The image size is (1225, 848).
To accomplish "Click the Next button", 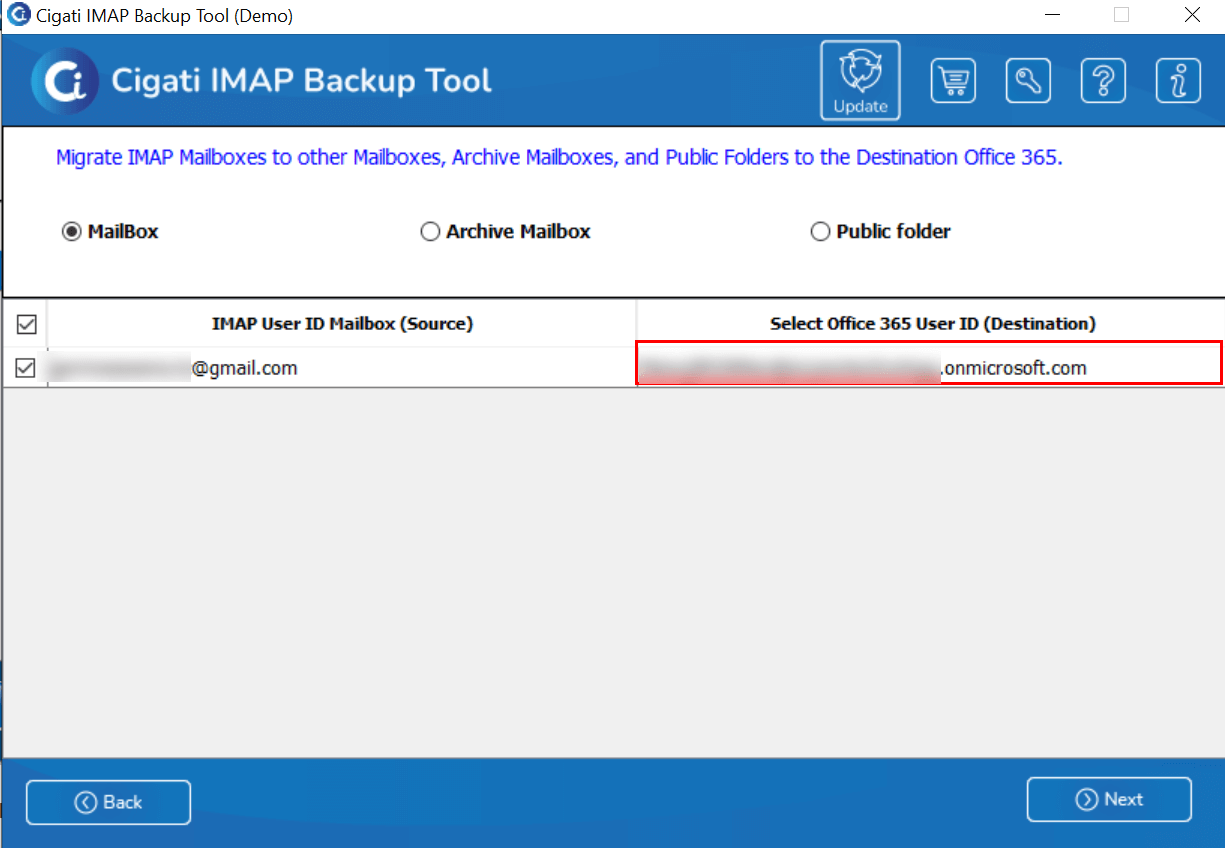I will 1109,800.
